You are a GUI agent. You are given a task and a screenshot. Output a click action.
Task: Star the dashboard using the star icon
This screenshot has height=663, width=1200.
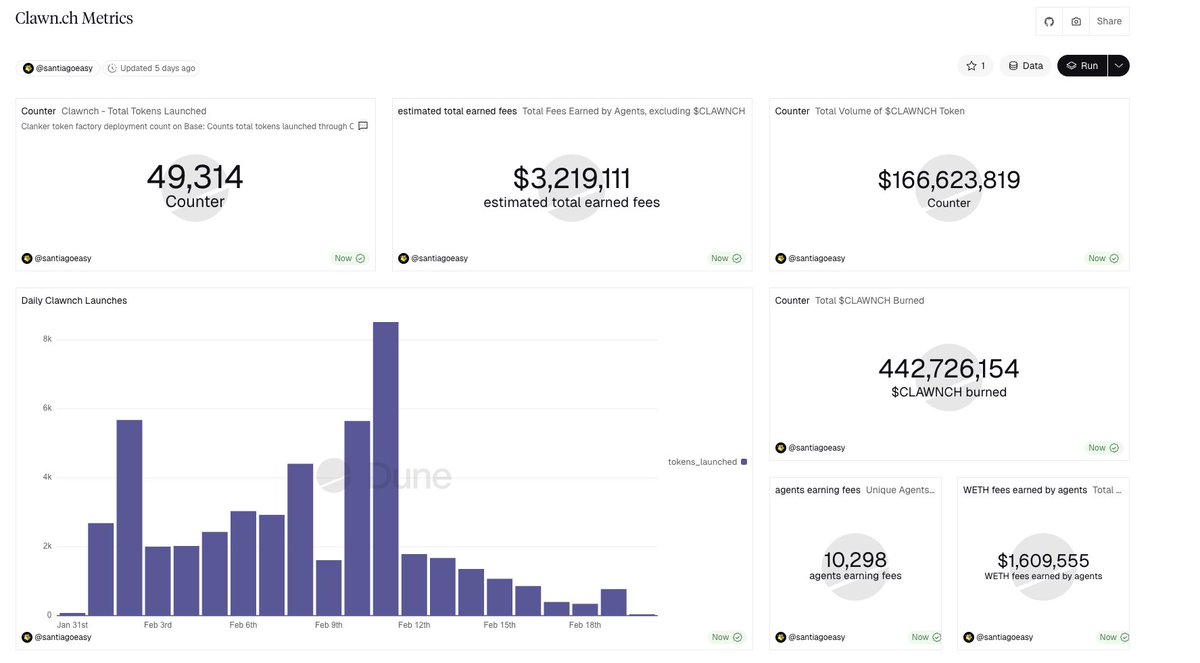[x=969, y=64]
